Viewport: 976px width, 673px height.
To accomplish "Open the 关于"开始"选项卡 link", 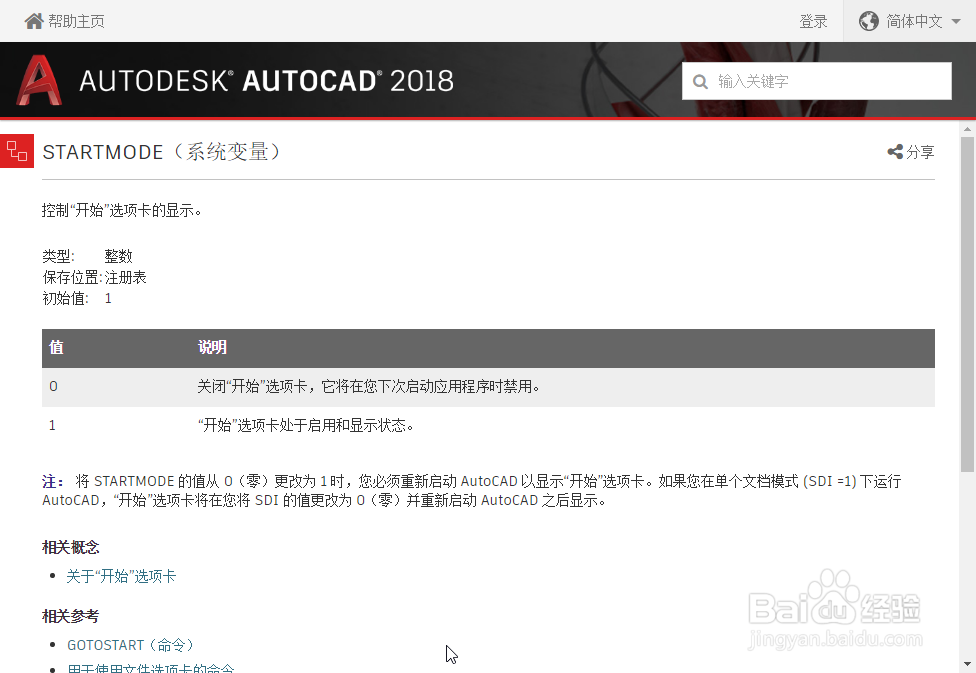I will pos(121,577).
